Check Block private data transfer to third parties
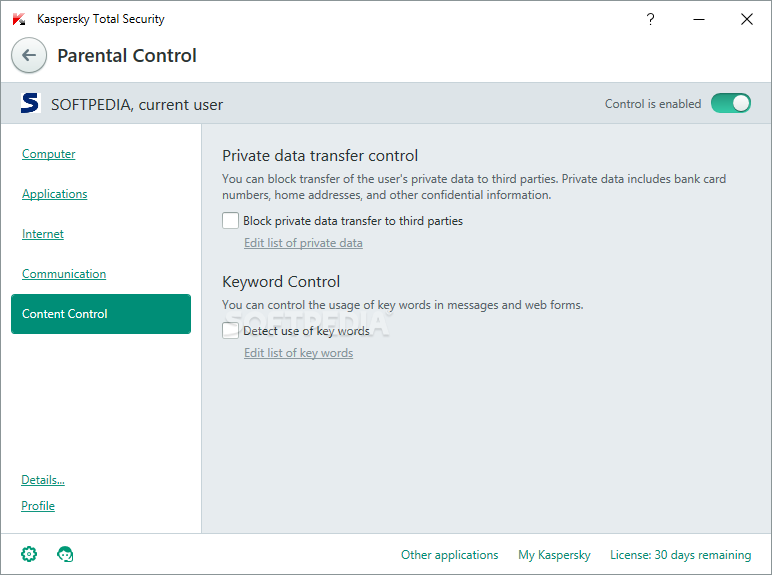772x575 pixels. (x=230, y=221)
